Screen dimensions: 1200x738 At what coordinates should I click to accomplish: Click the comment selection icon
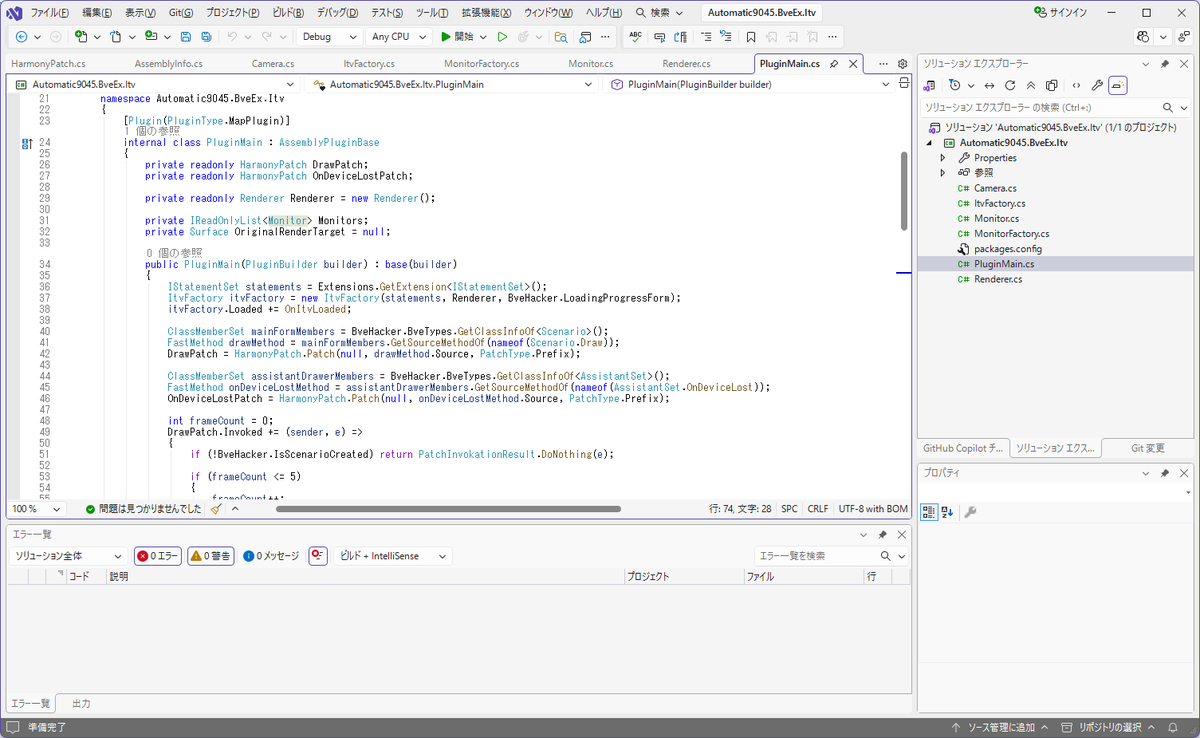[706, 36]
